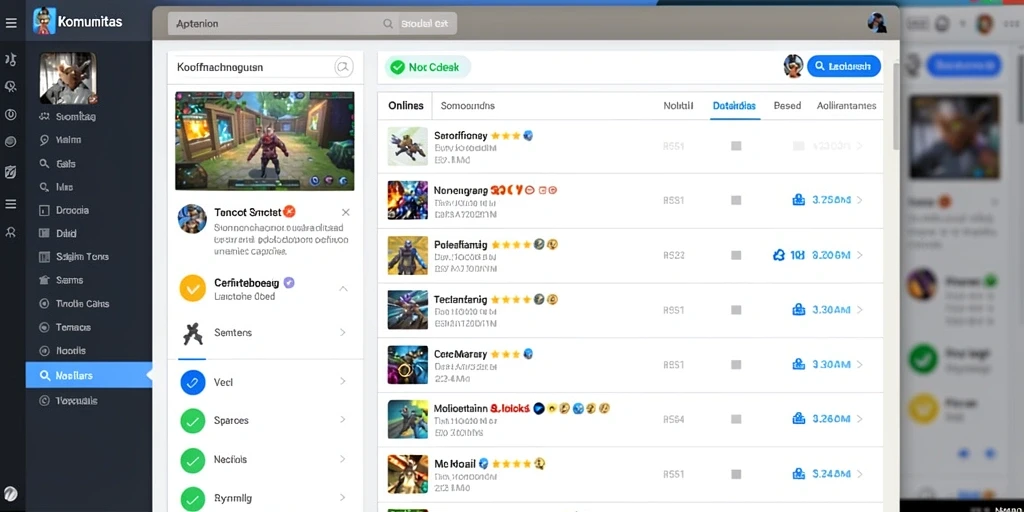Click the download icon in the Nonengrang row
Viewport: 1024px width, 512px height.
tap(798, 200)
